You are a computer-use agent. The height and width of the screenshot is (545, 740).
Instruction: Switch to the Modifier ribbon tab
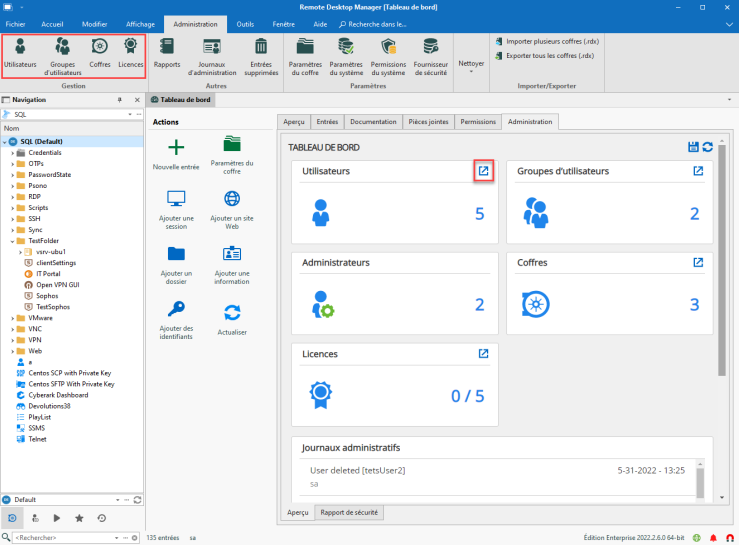point(94,24)
